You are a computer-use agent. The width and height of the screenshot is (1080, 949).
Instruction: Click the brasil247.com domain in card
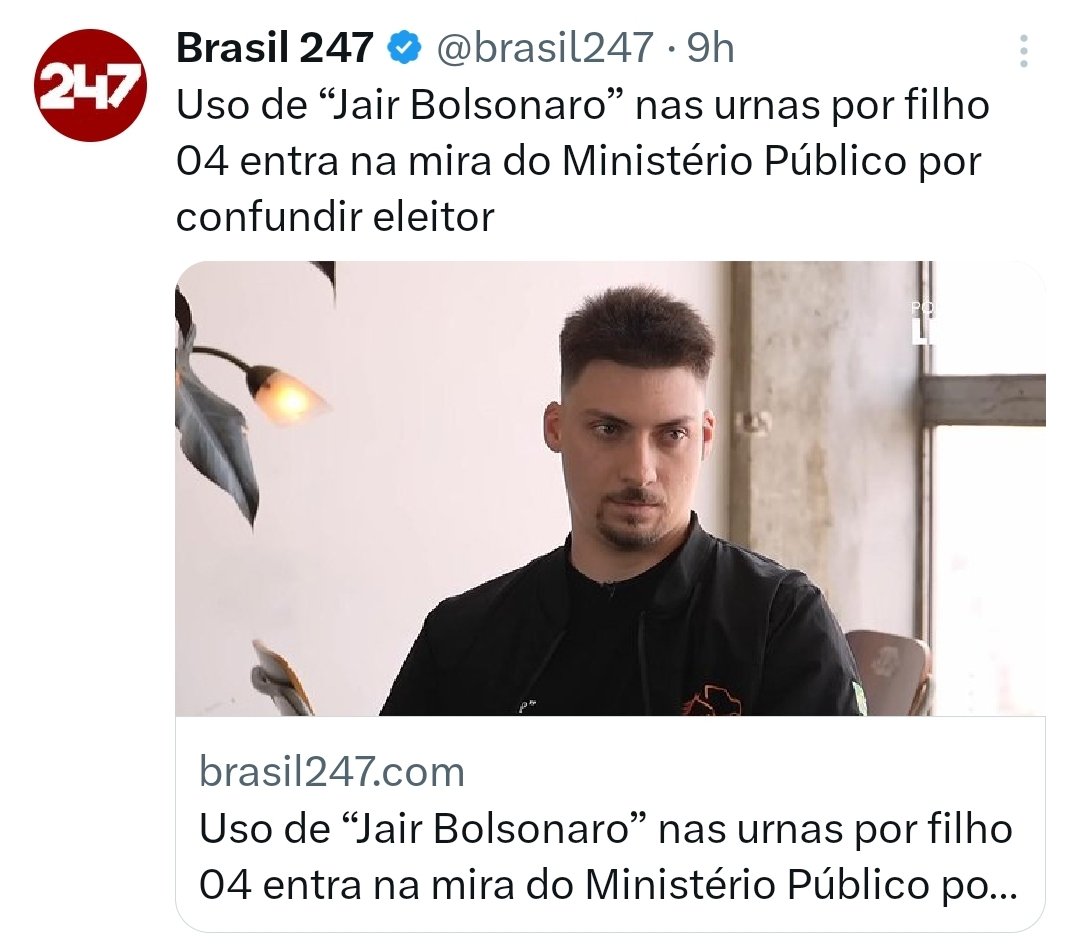point(332,772)
